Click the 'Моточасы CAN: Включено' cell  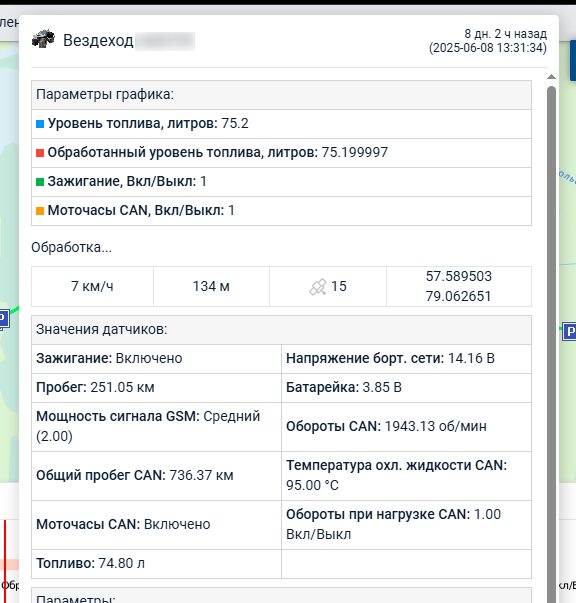(x=156, y=525)
